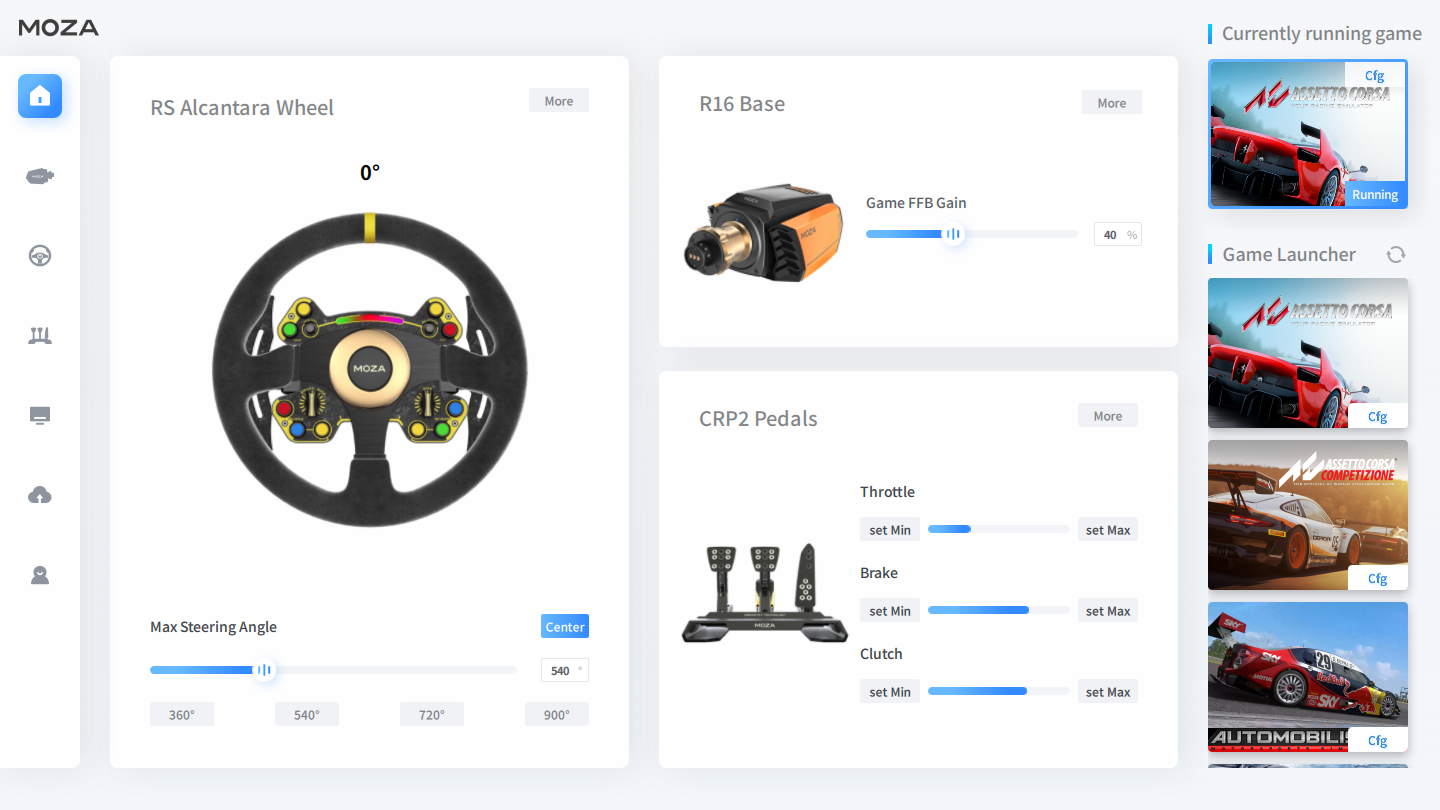
Task: Open Cfg for Automobilista
Action: [x=1378, y=740]
